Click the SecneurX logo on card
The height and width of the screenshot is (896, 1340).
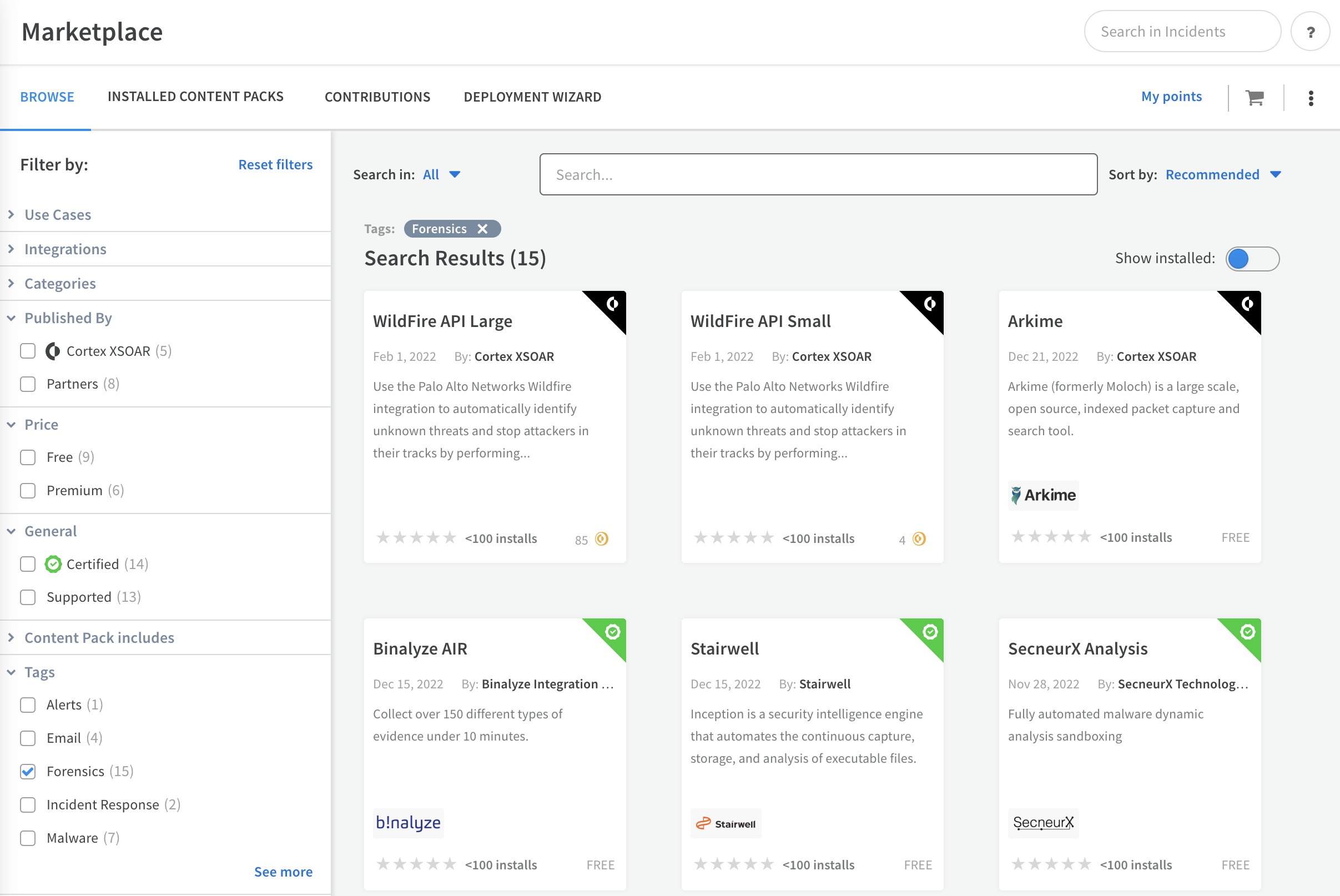[x=1043, y=822]
